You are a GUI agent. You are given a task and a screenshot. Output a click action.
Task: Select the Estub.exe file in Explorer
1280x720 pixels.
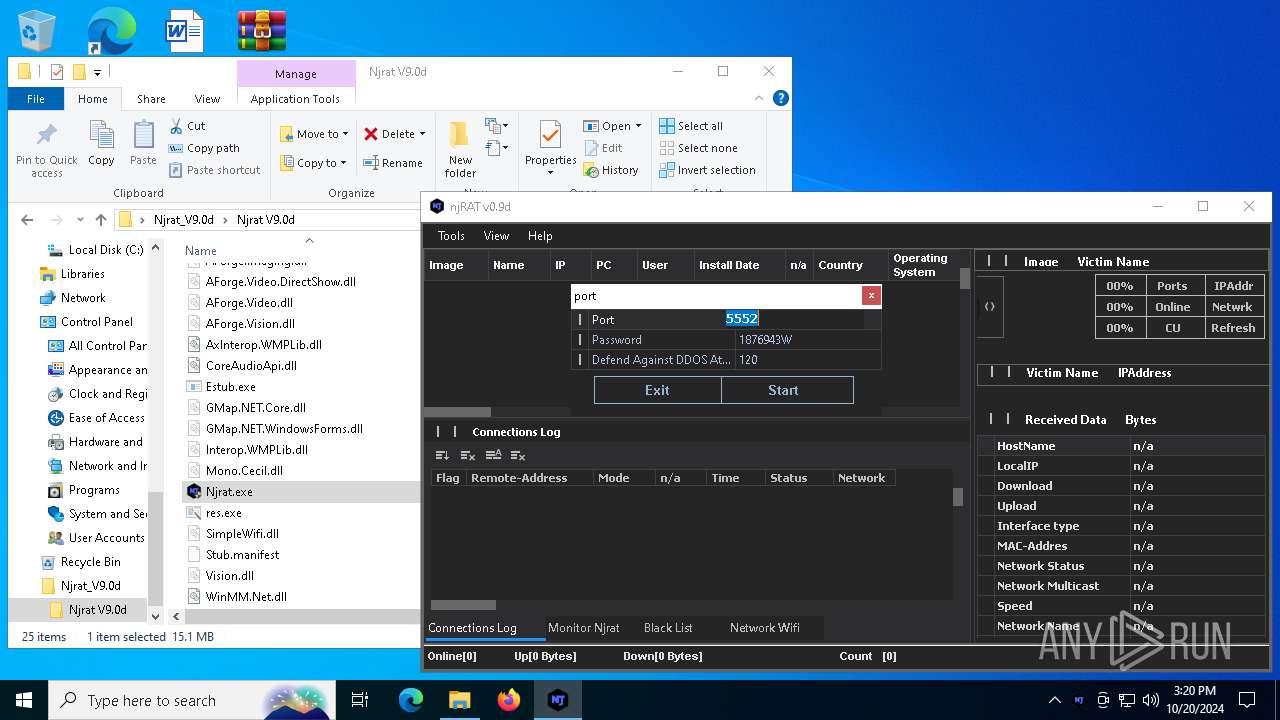tap(231, 387)
